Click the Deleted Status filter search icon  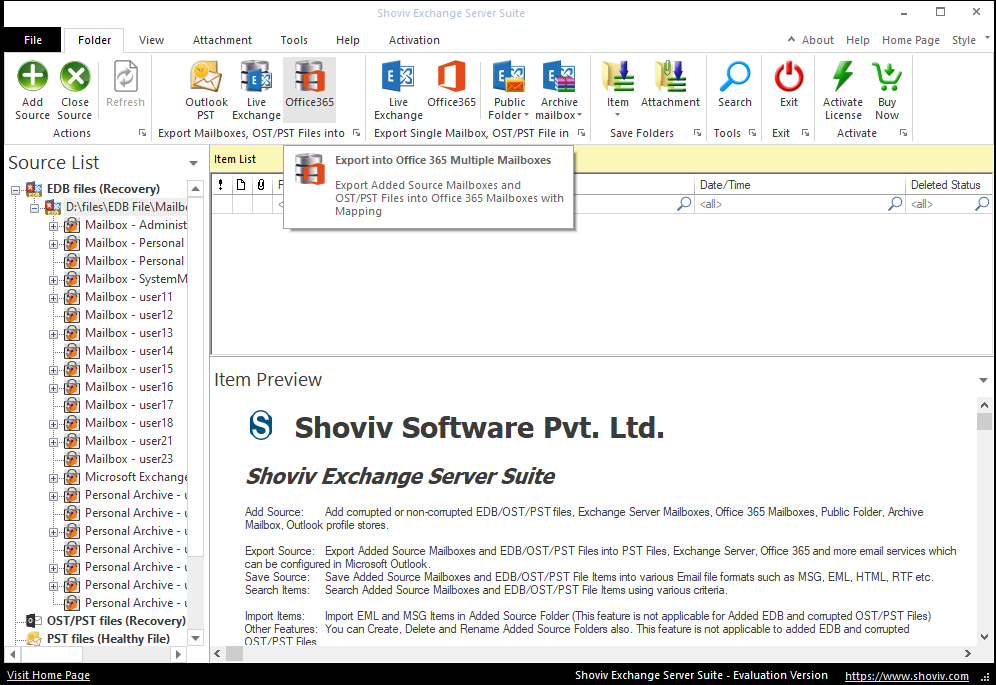click(982, 203)
